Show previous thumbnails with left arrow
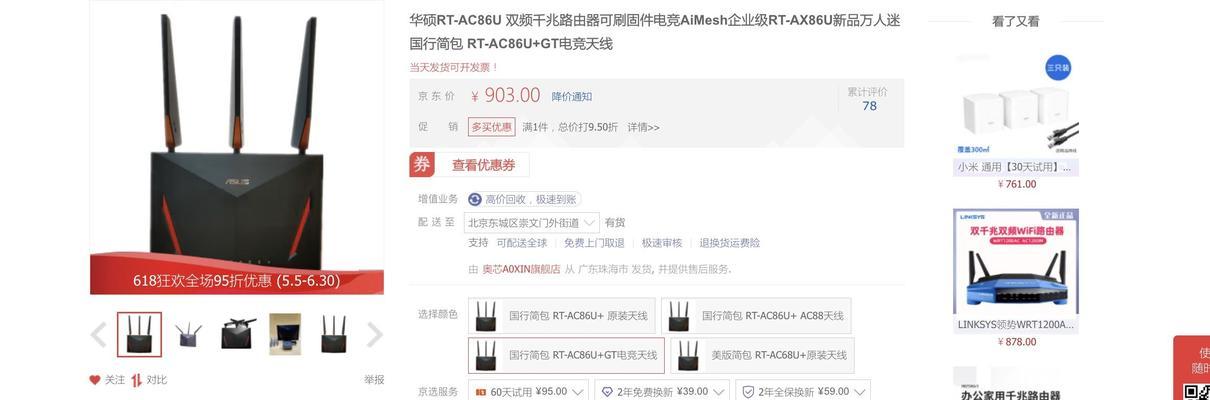This screenshot has height=400, width=1210. pyautogui.click(x=98, y=334)
